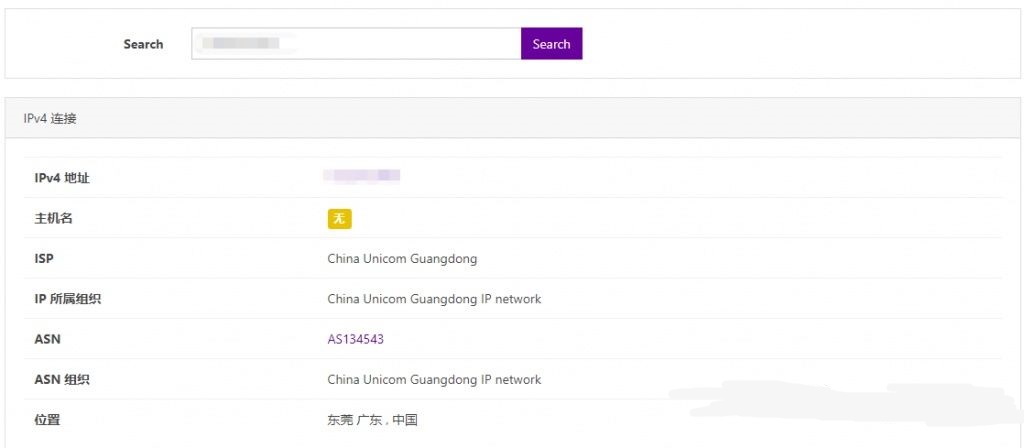Click the ISP value China Unicom Guangdong
The height and width of the screenshot is (448, 1024).
(402, 259)
